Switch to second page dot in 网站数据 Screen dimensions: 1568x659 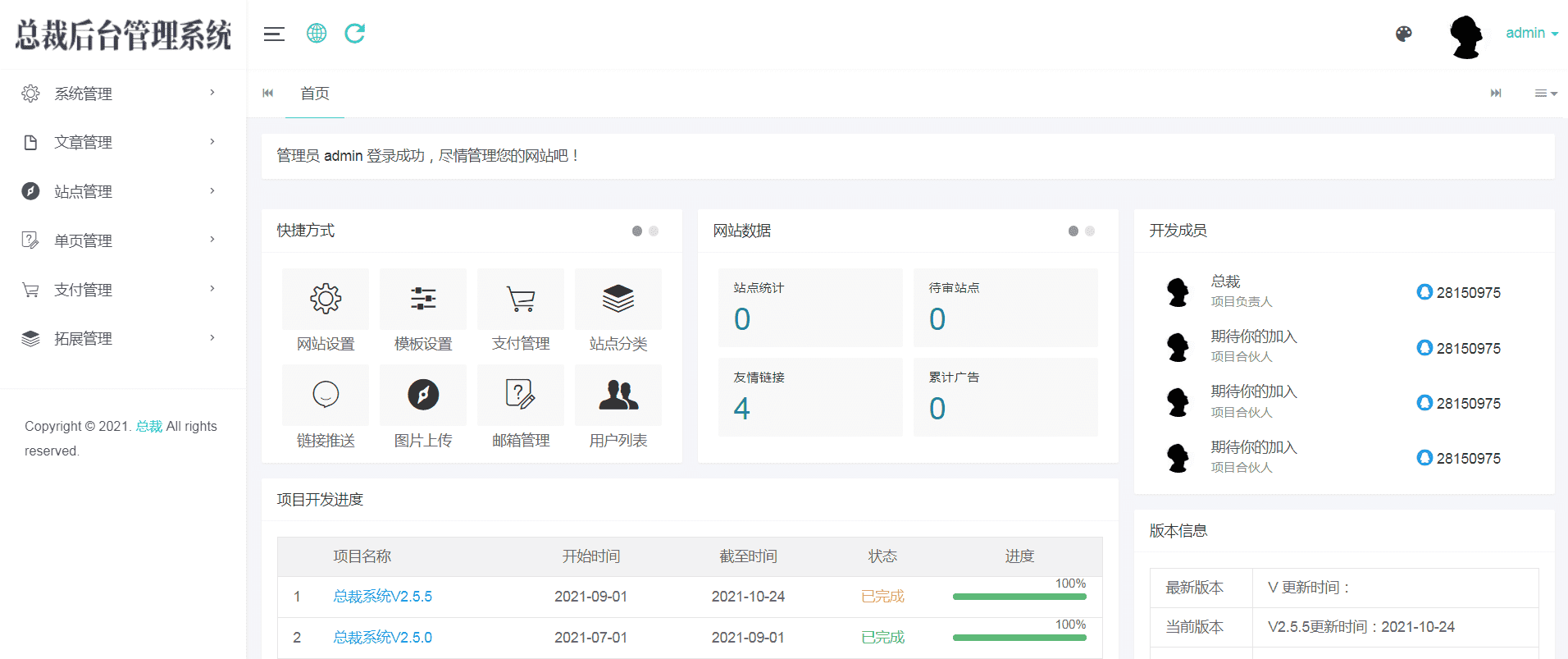pyautogui.click(x=1090, y=231)
